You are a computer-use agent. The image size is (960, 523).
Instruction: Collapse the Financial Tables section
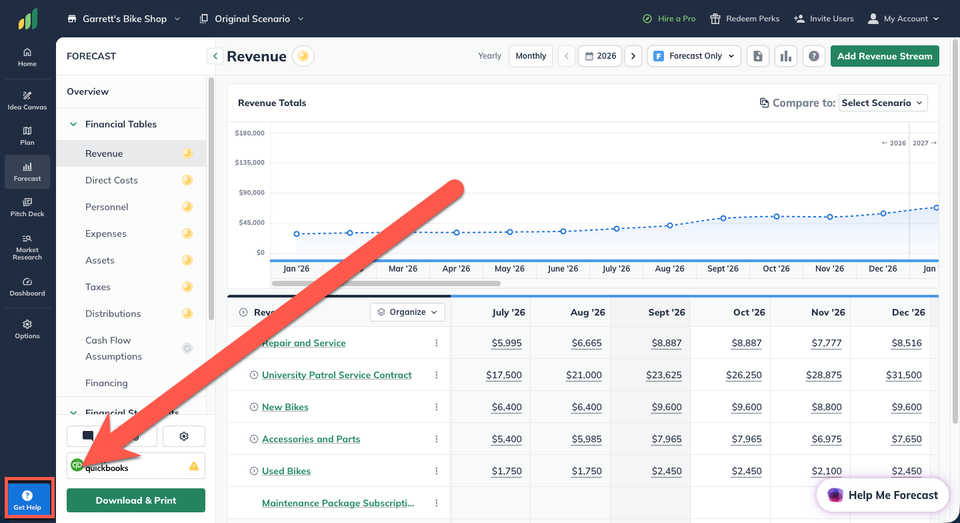(73, 124)
